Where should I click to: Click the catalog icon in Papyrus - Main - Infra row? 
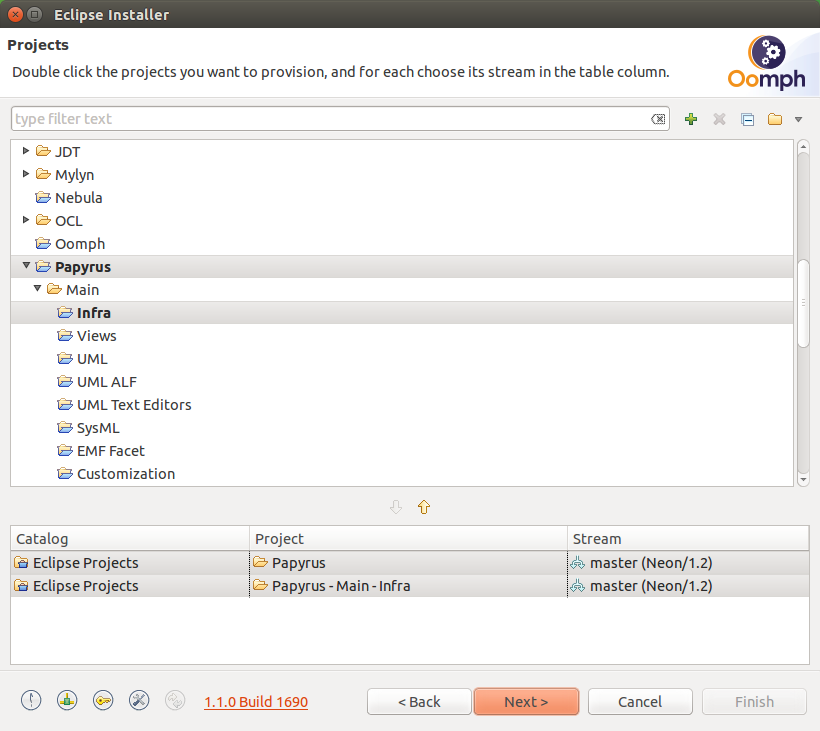point(21,586)
